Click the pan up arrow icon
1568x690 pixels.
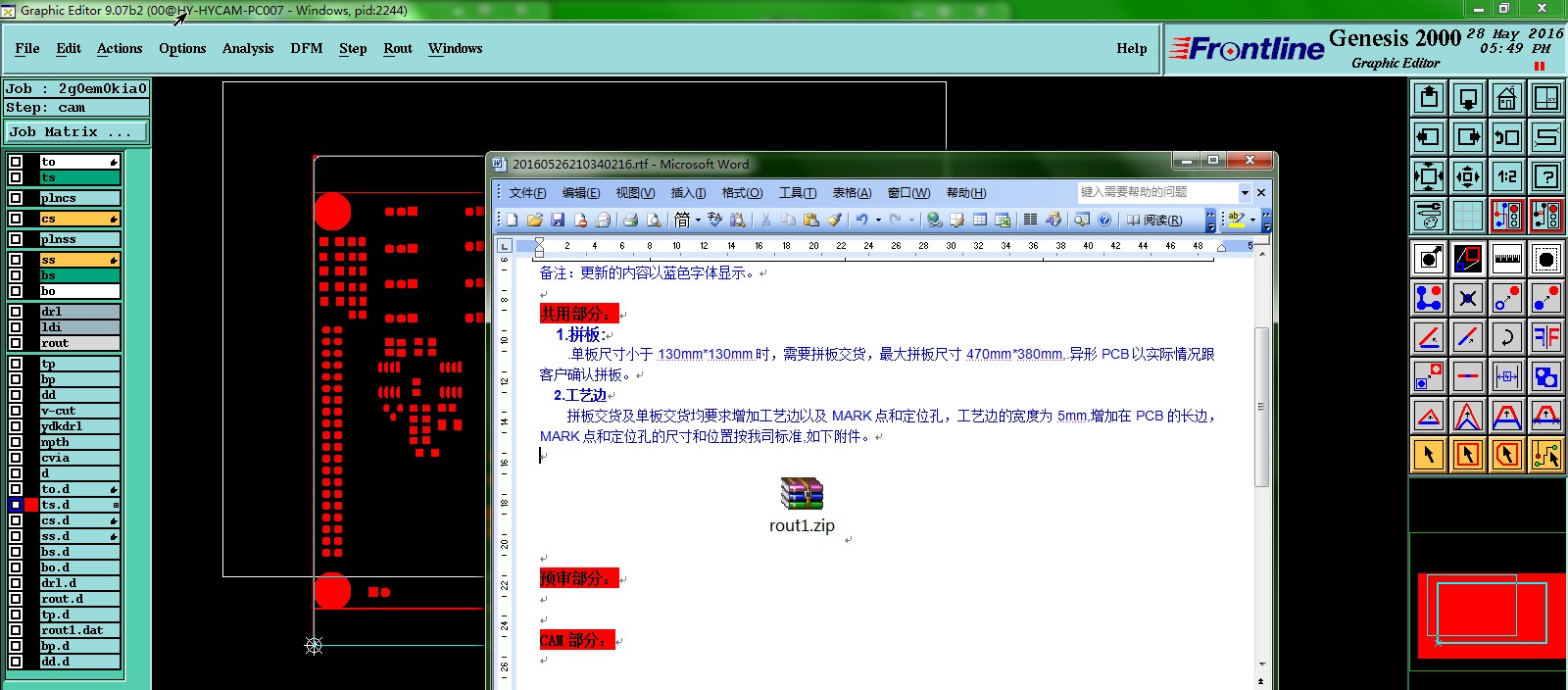(1429, 98)
